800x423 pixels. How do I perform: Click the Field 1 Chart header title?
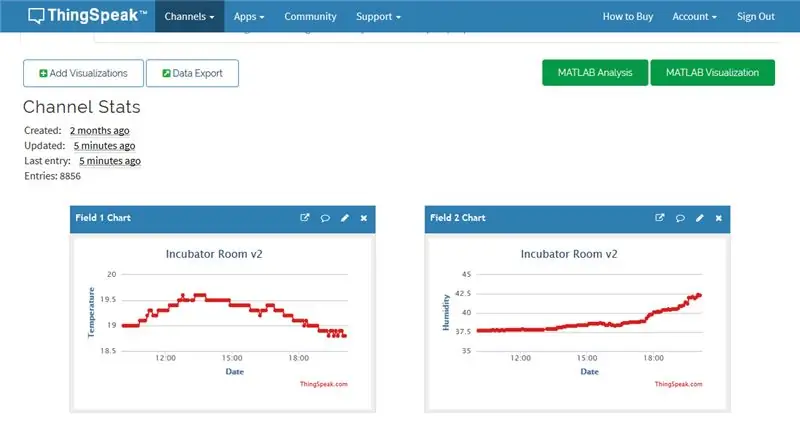(103, 218)
